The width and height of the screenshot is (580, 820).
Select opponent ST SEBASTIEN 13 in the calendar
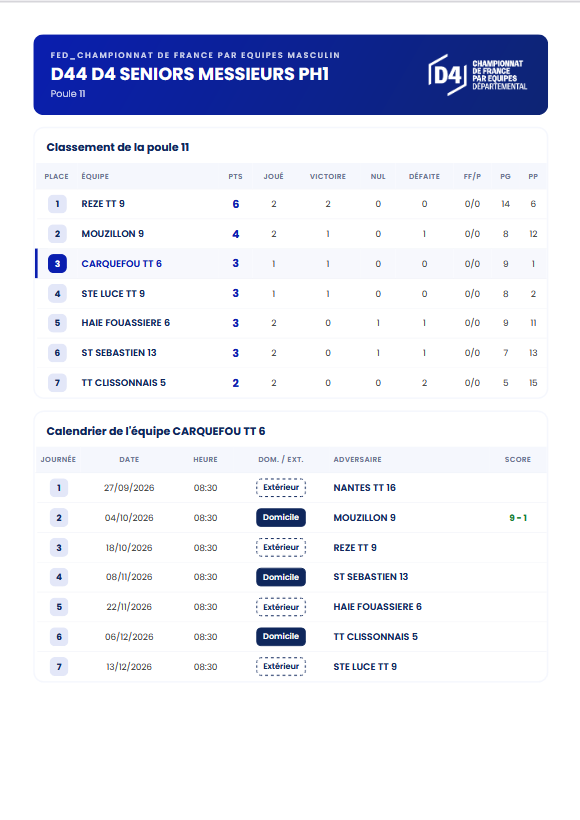(371, 577)
